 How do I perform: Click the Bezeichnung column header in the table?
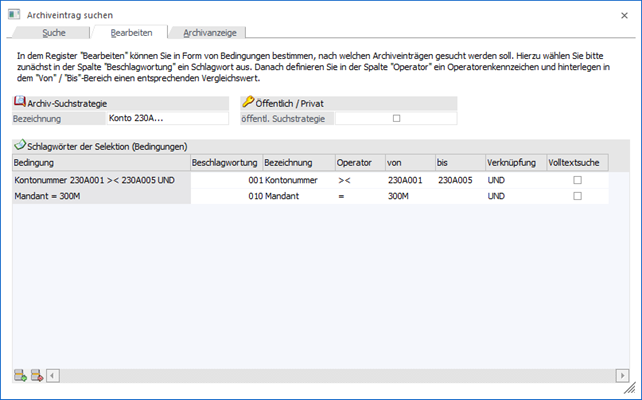point(297,162)
